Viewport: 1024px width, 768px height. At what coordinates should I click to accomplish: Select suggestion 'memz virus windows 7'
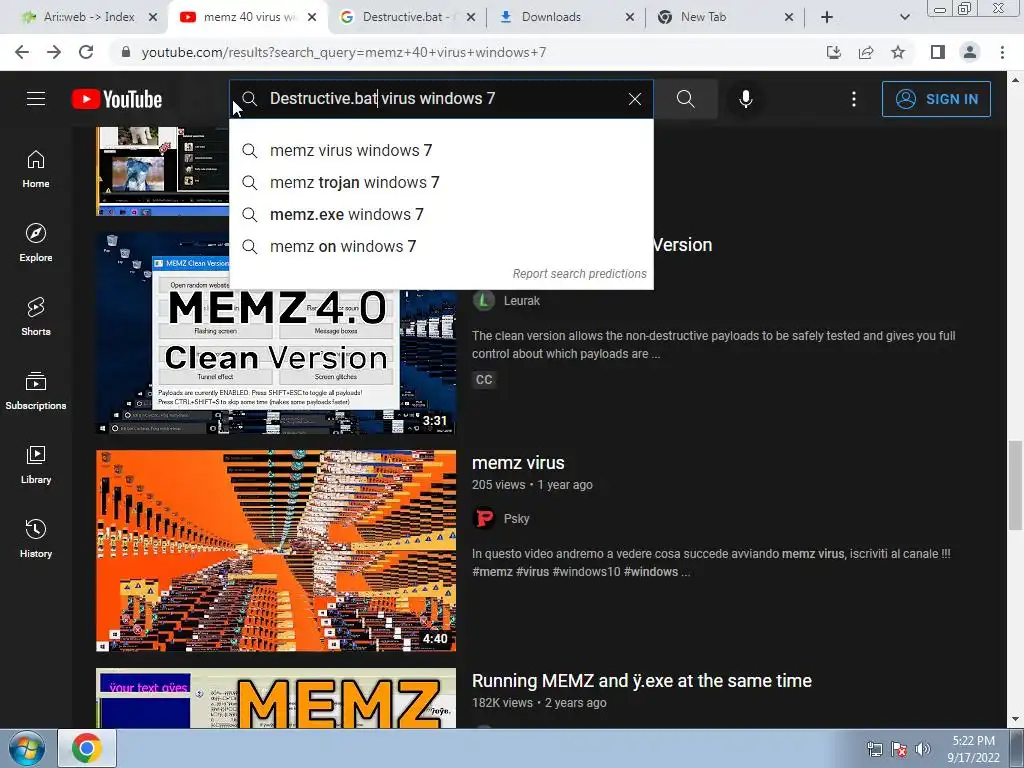[441, 151]
